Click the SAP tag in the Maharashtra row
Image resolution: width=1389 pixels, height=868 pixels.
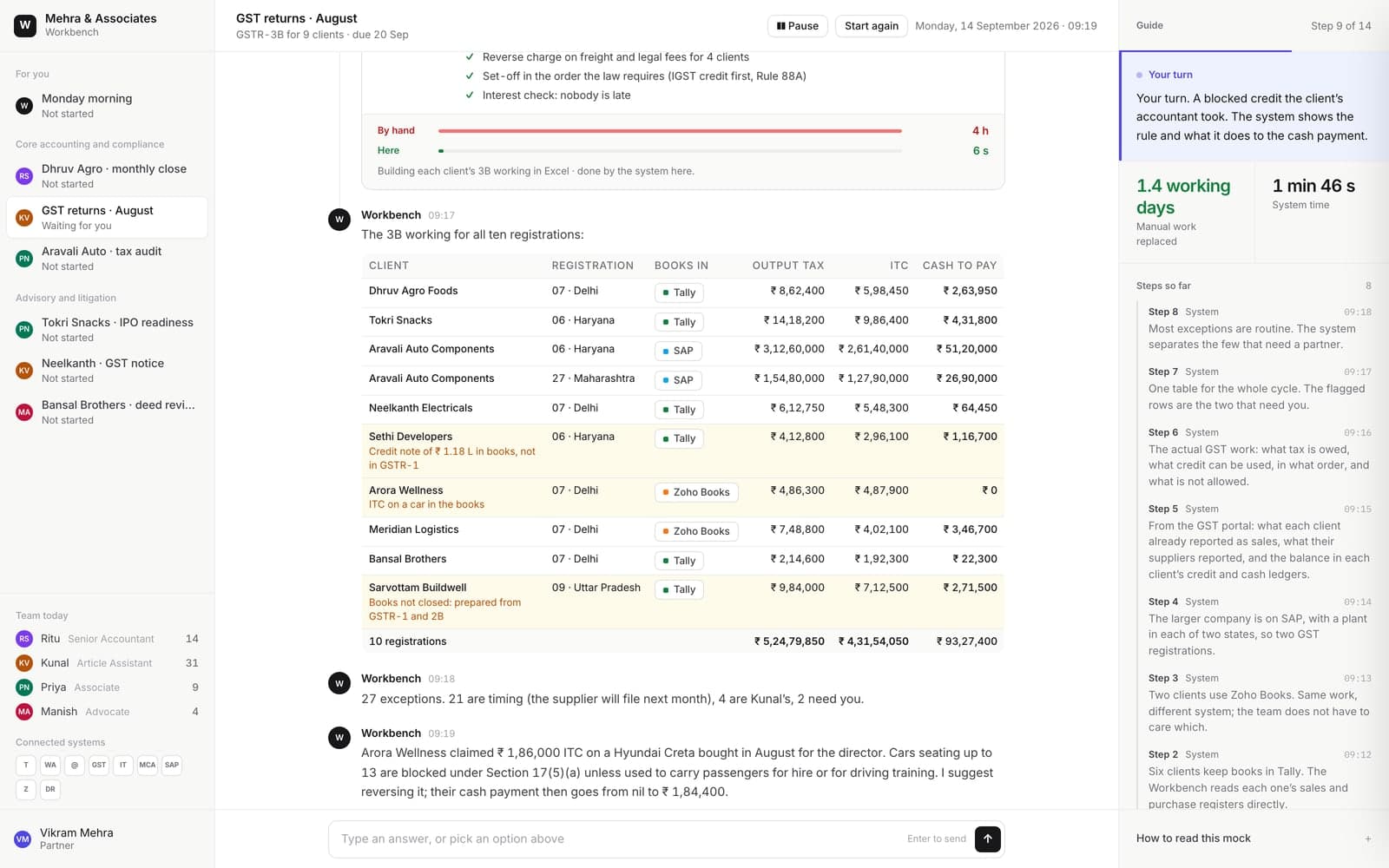[x=677, y=380]
